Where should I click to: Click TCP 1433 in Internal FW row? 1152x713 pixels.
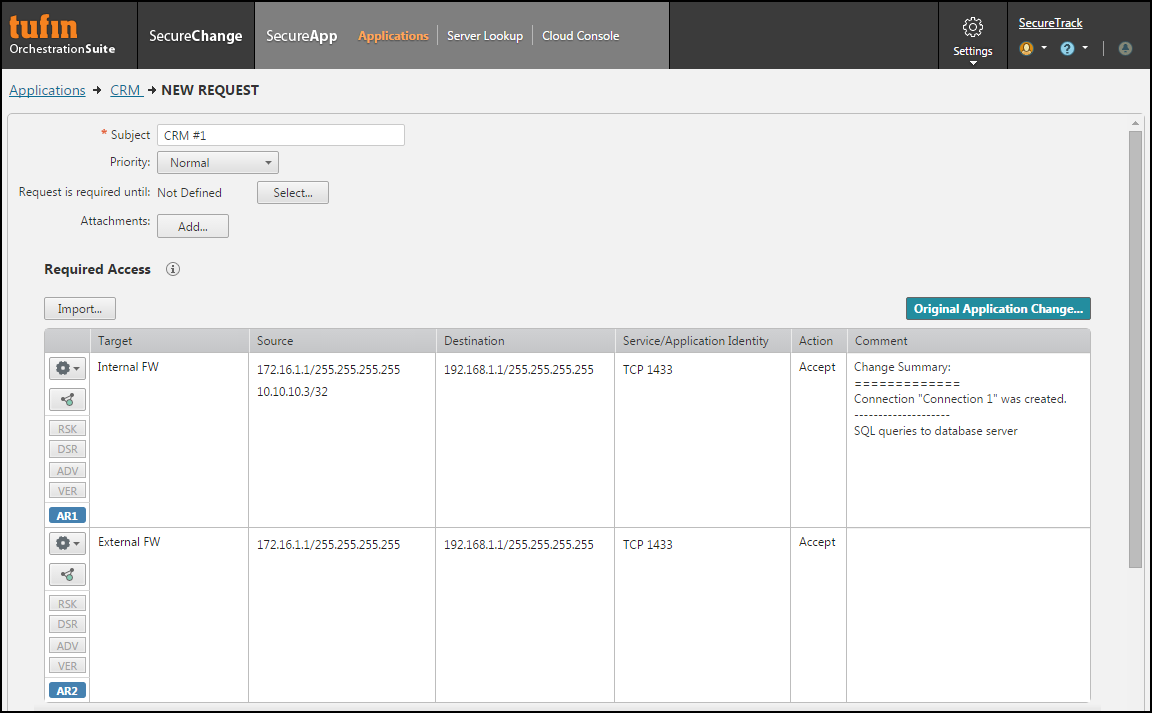pos(647,370)
